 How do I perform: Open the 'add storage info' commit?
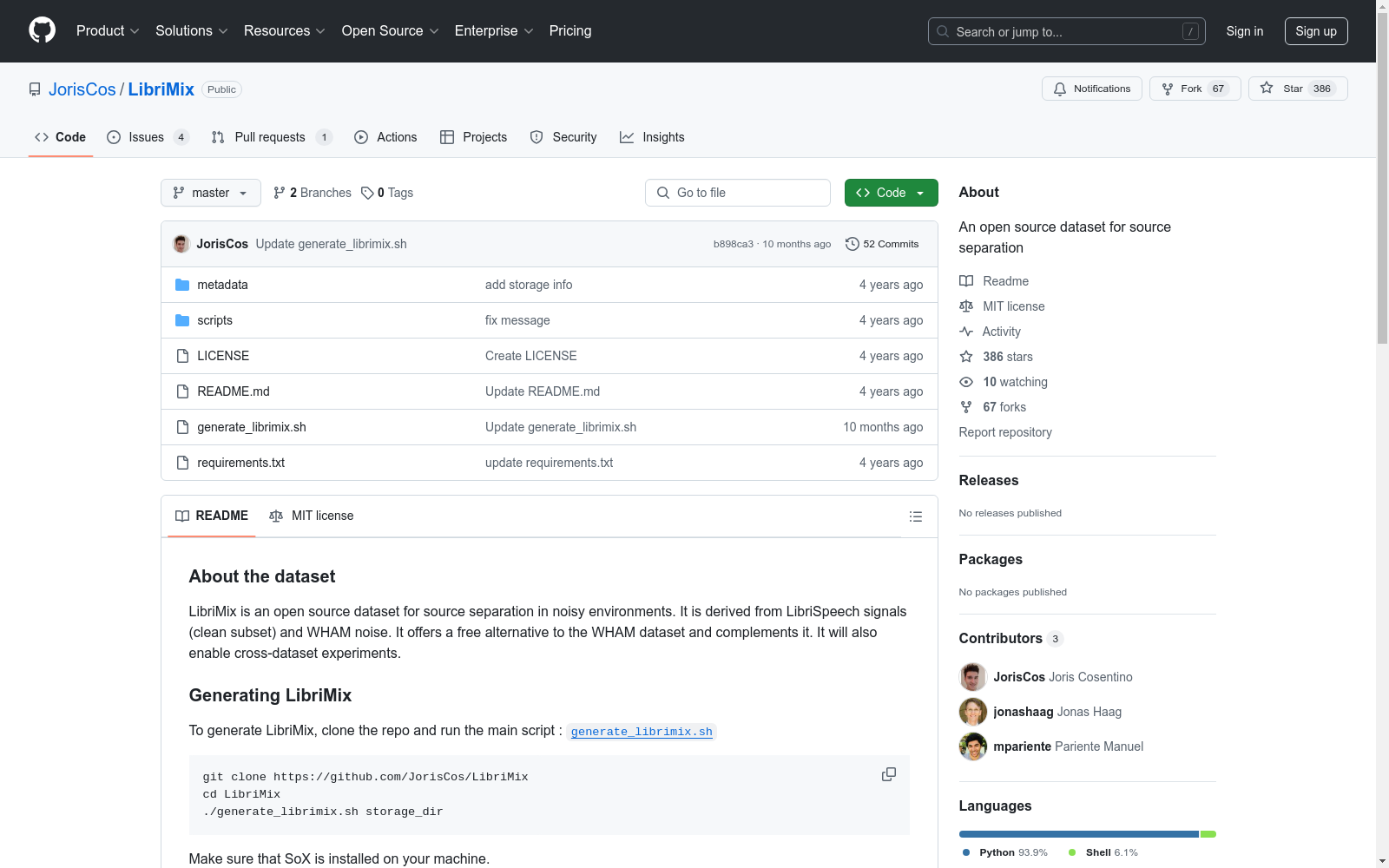pyautogui.click(x=529, y=285)
